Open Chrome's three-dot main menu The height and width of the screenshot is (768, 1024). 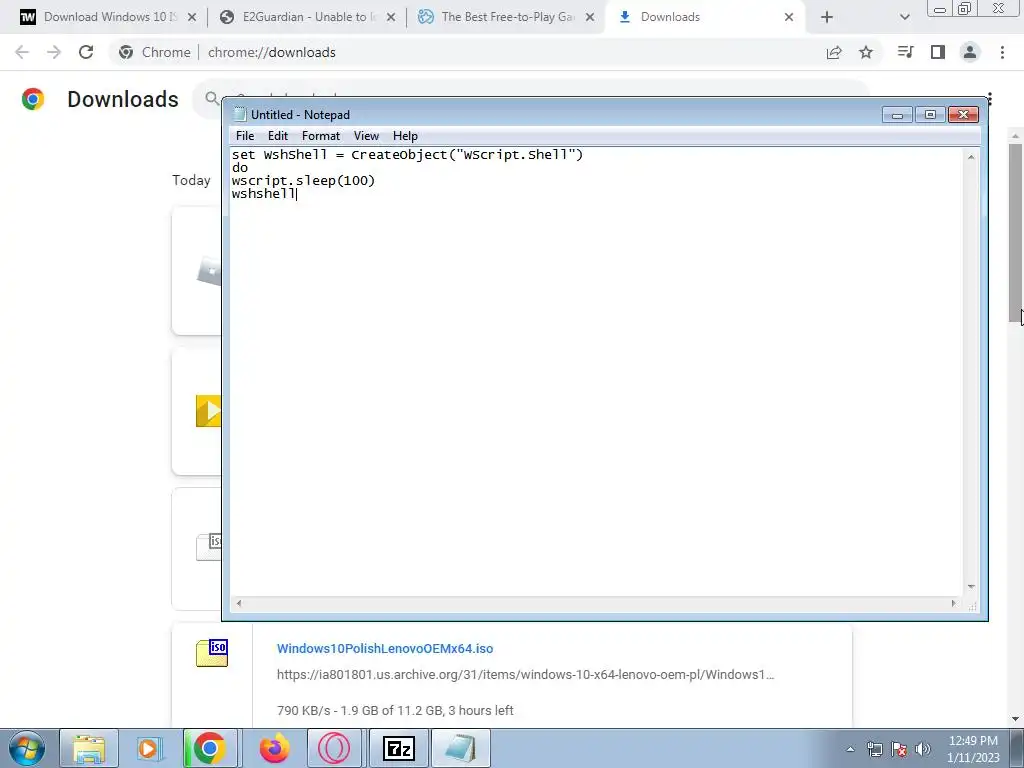(x=1002, y=52)
